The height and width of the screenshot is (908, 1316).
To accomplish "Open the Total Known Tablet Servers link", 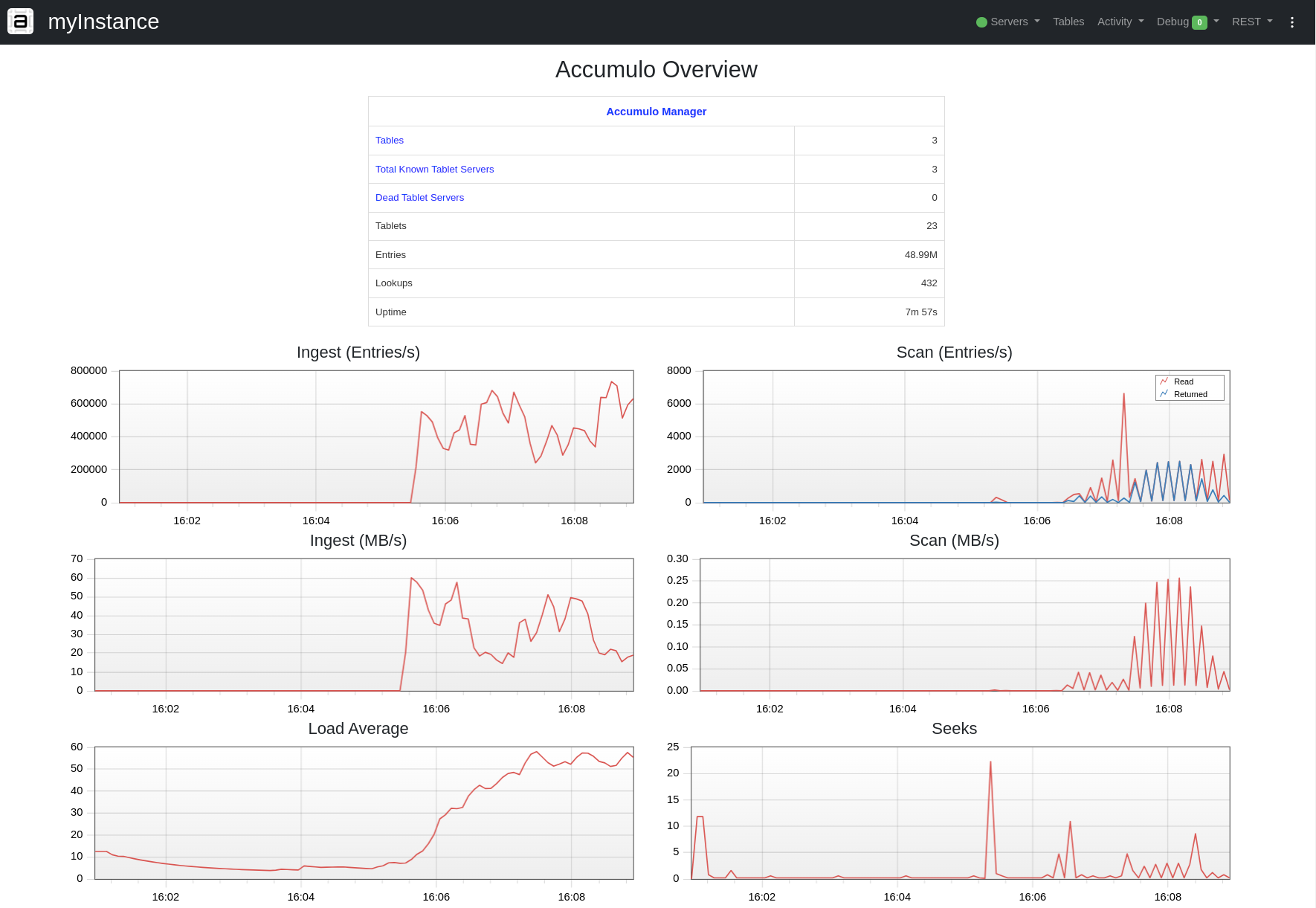I will (434, 170).
